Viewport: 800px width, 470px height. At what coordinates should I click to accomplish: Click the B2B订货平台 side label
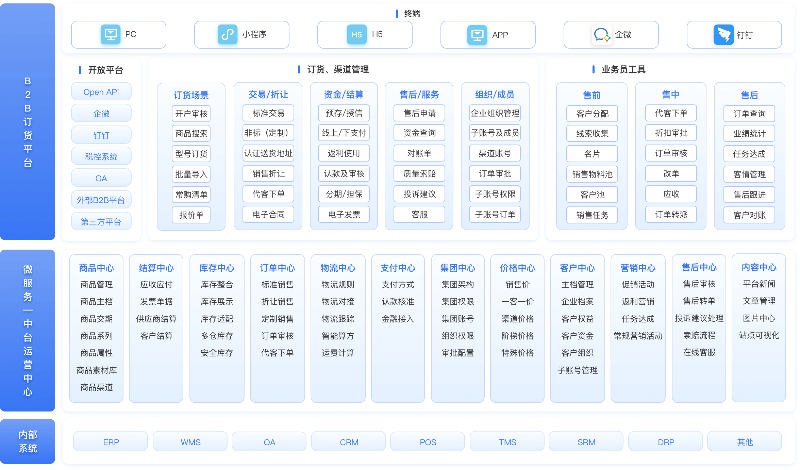point(28,122)
